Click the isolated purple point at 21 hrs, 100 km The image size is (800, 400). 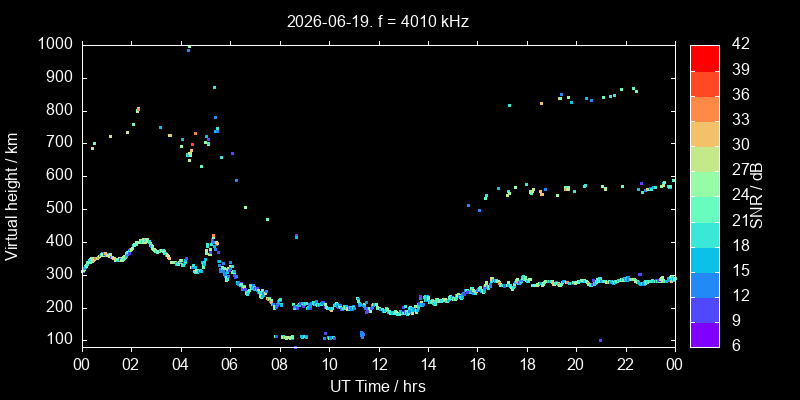coord(601,340)
